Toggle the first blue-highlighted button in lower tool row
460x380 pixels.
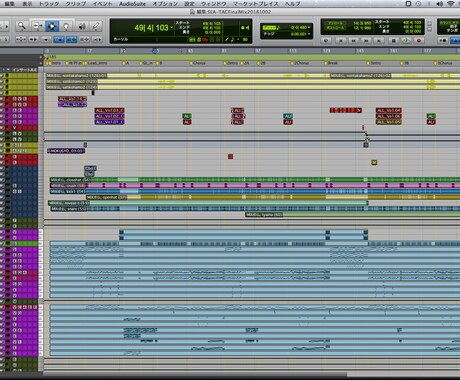59,39
